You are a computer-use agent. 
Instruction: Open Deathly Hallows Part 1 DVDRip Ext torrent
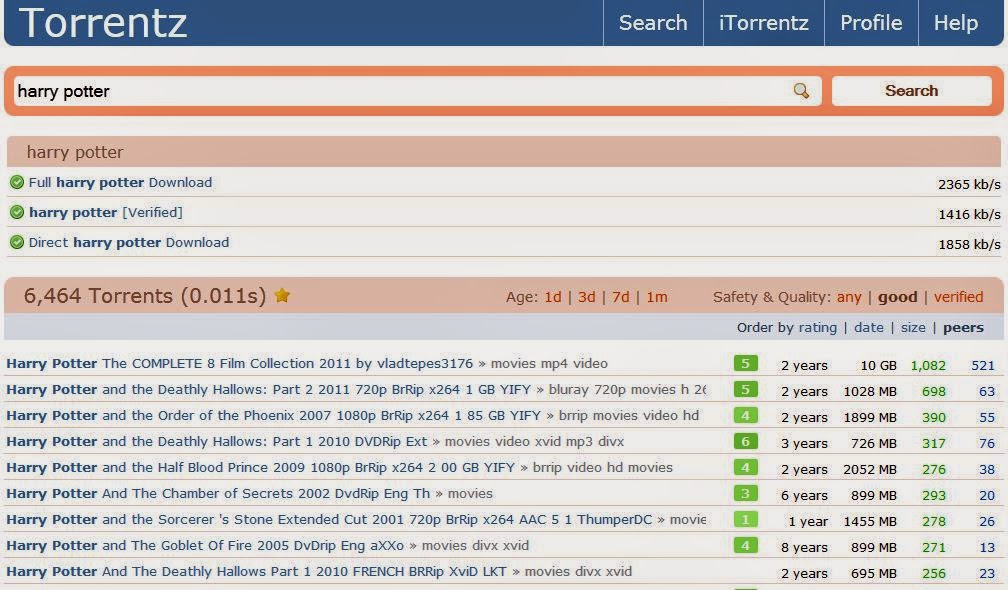pos(216,442)
